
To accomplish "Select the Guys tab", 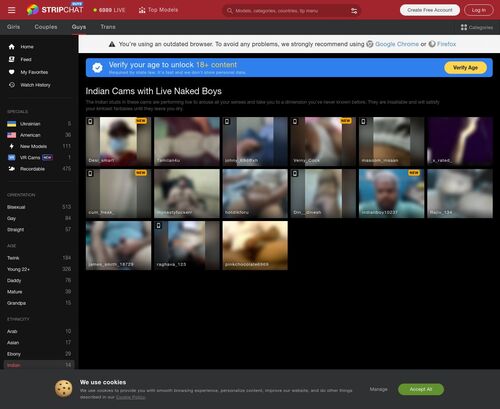I will (79, 27).
